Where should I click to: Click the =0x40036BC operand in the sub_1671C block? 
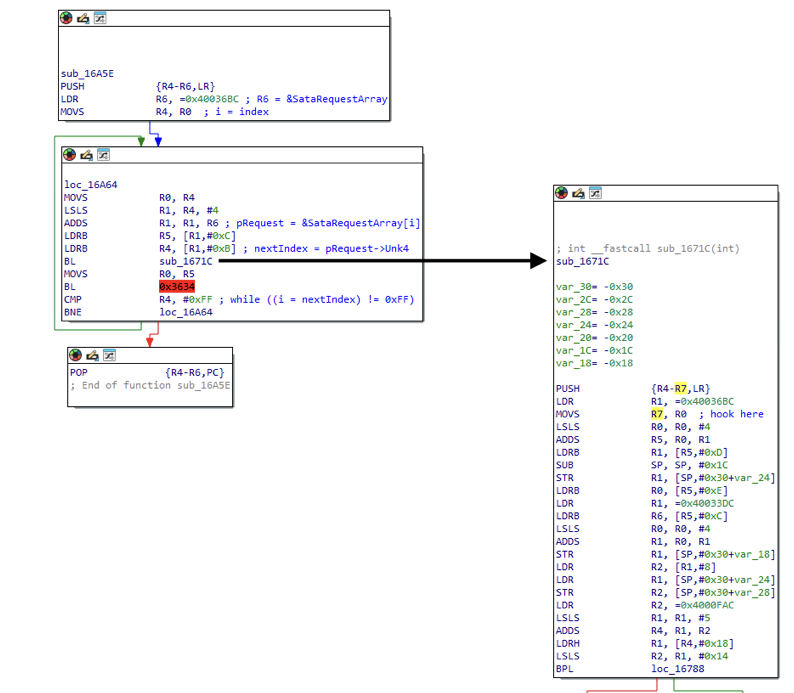coord(704,401)
